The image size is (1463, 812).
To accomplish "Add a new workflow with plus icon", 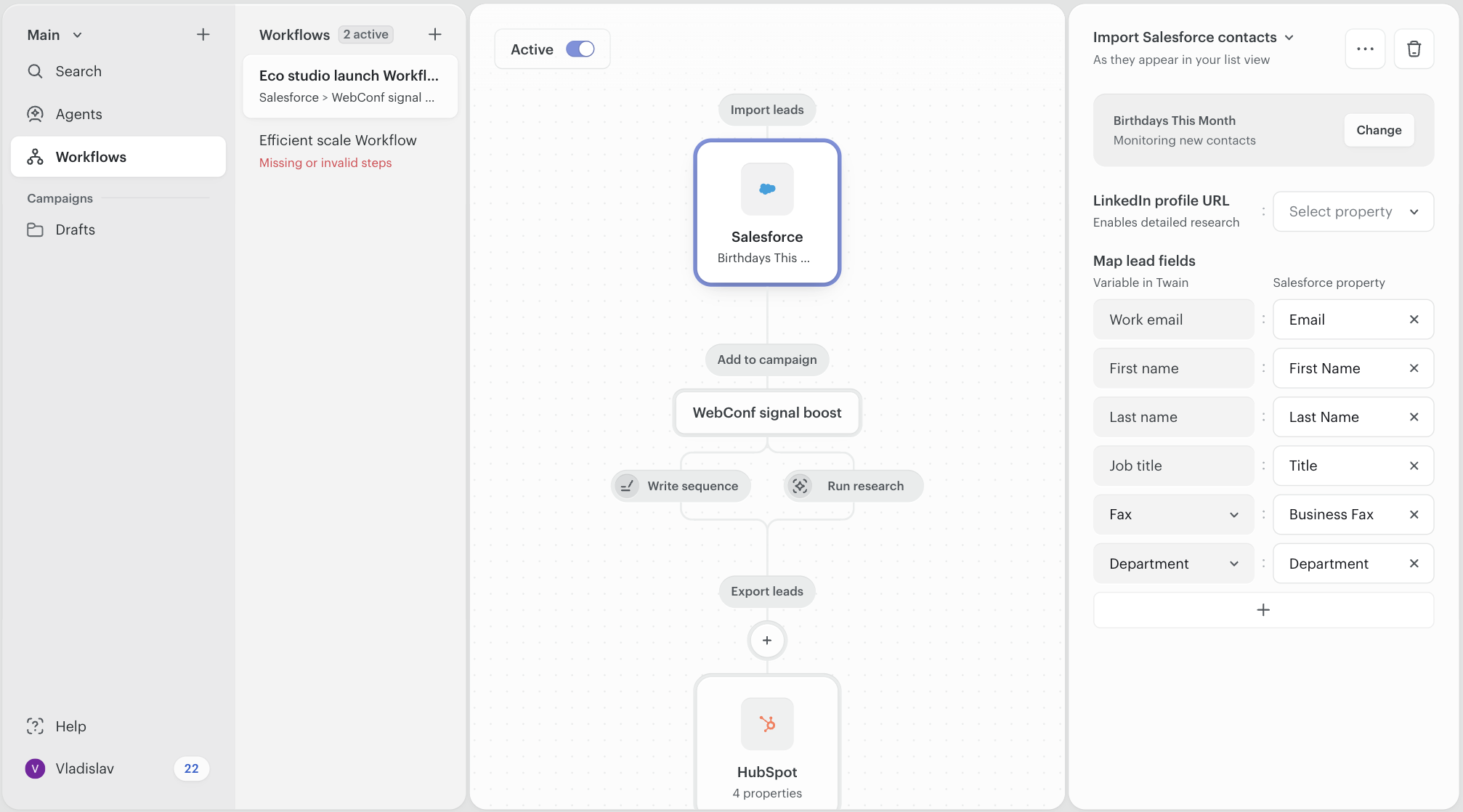I will point(434,34).
